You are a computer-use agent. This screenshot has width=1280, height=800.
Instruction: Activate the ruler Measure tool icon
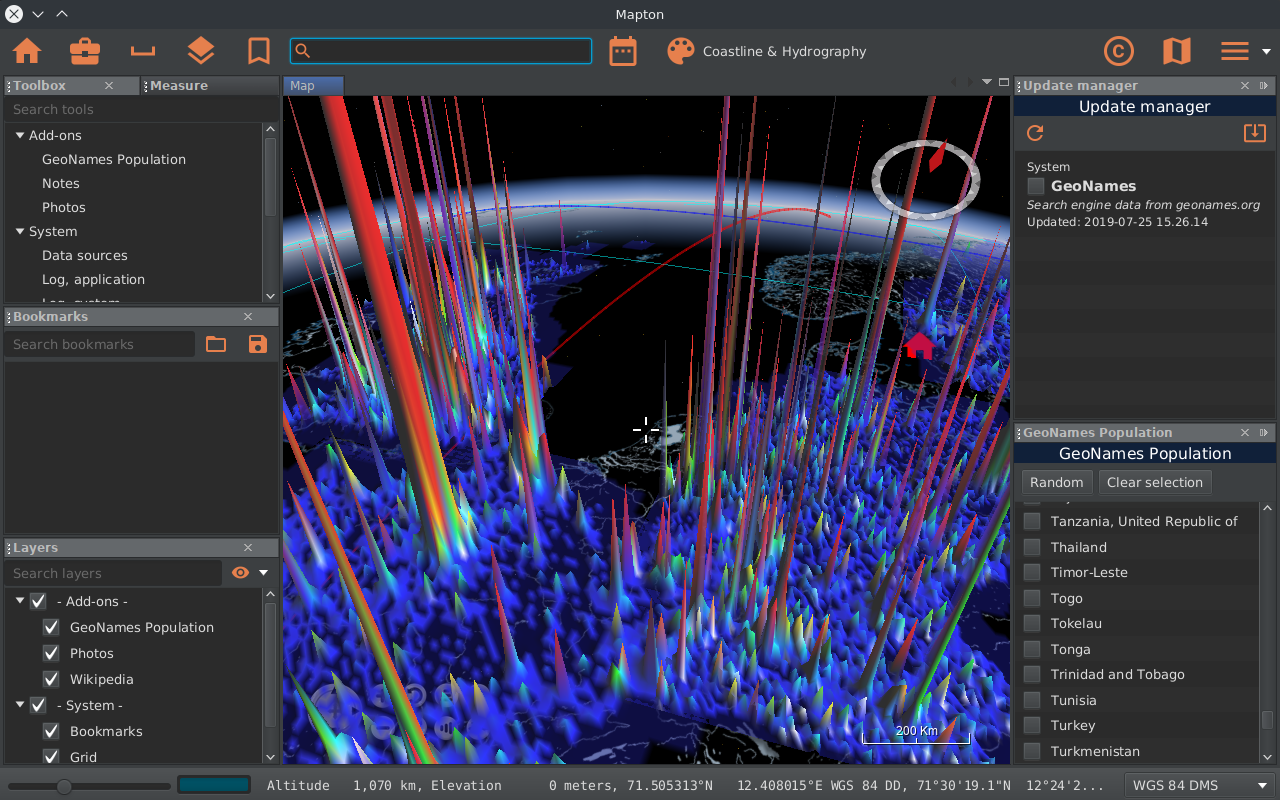143,51
